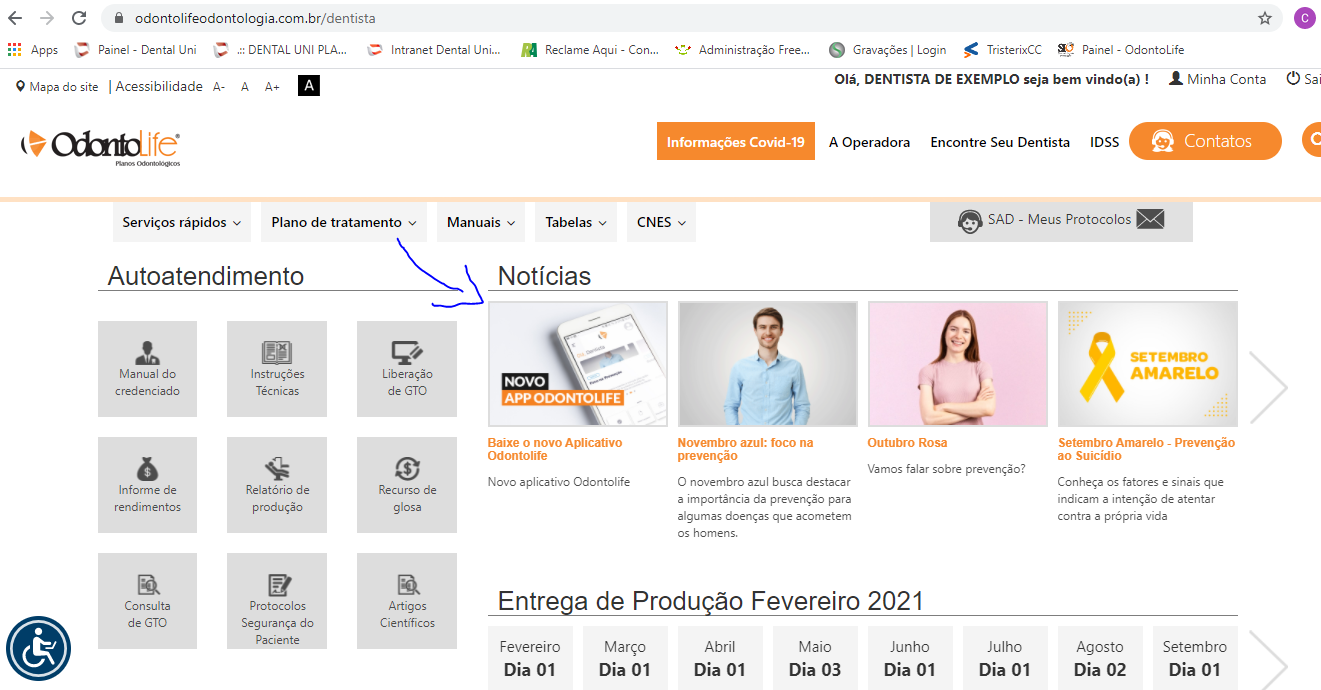1321x690 pixels.
Task: Open Relatório de produção tile
Action: [277, 484]
